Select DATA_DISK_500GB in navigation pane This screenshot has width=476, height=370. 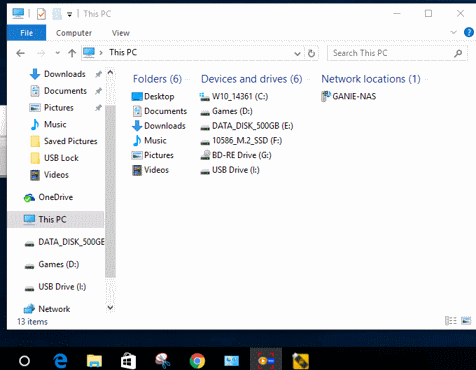(x=64, y=242)
